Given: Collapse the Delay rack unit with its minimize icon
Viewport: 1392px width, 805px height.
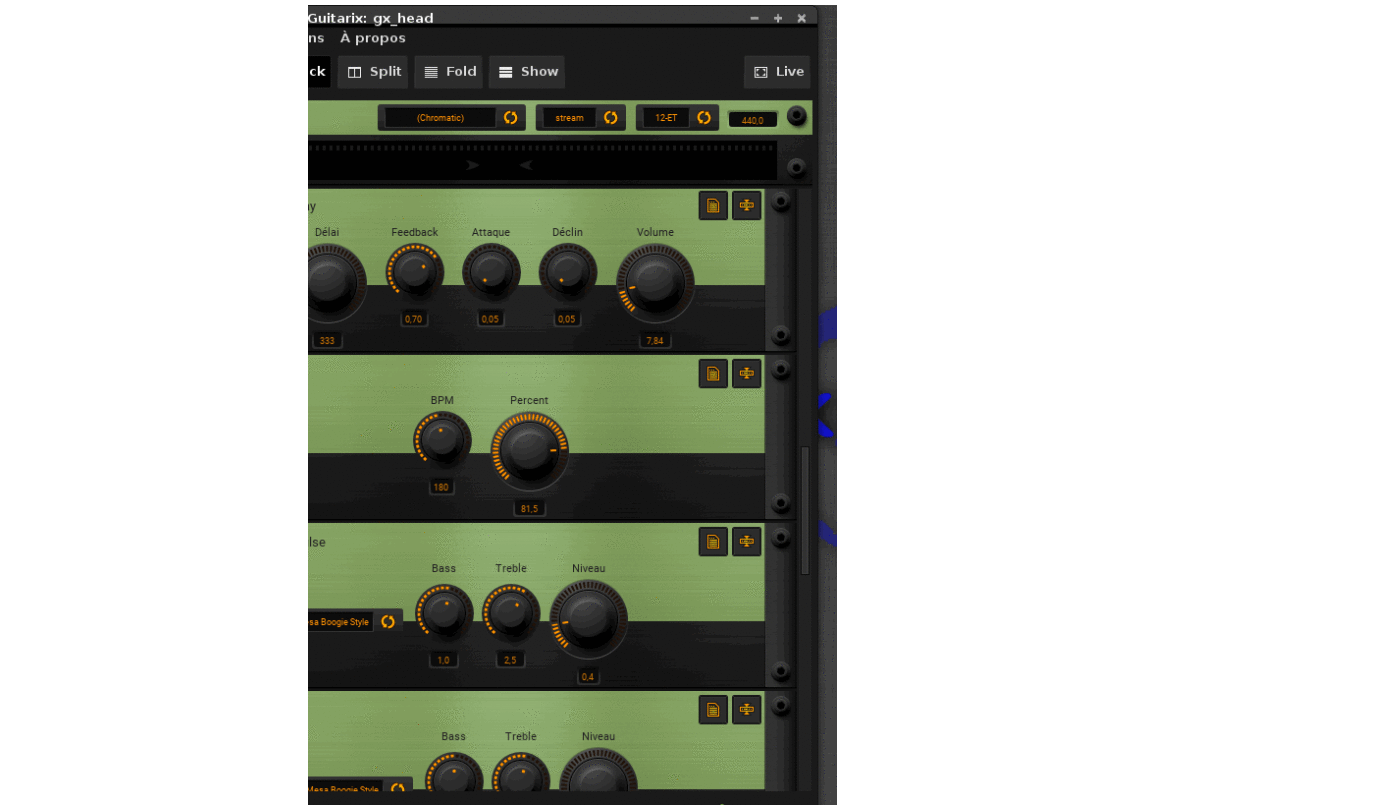Looking at the screenshot, I should coord(746,206).
